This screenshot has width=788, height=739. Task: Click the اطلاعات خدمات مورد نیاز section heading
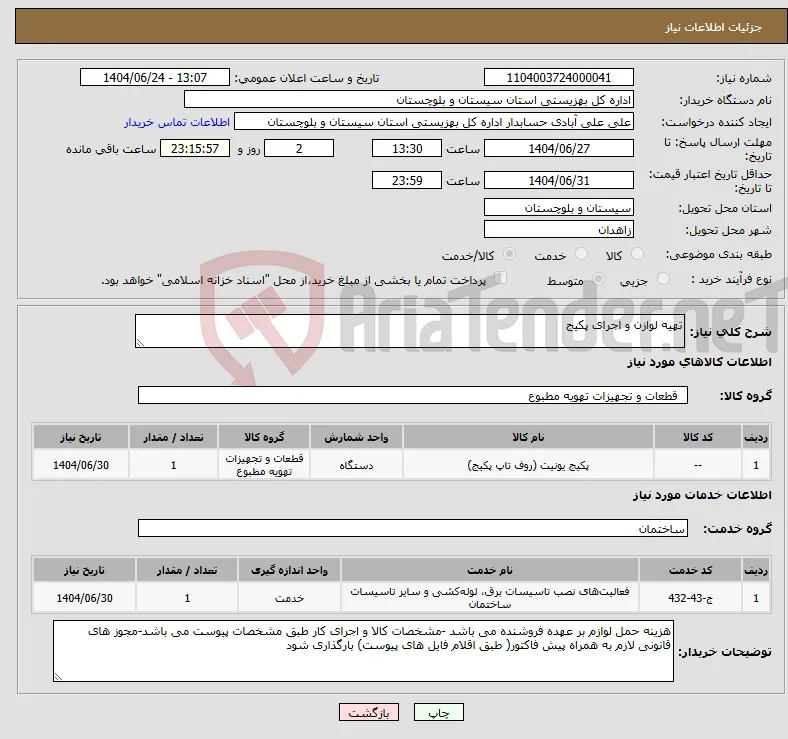click(x=702, y=495)
